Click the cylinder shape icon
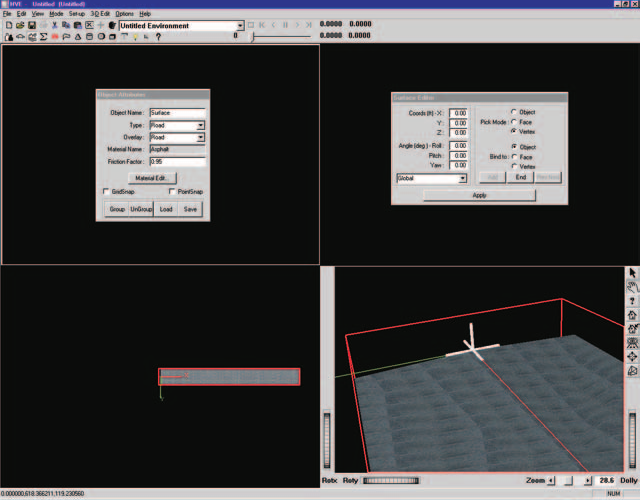This screenshot has width=640, height=500. click(x=89, y=37)
